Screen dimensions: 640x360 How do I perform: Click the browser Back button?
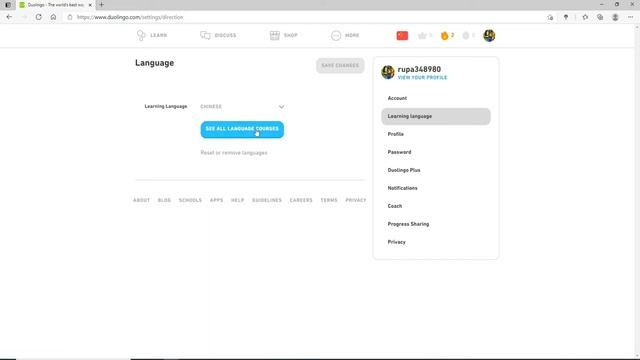click(x=9, y=17)
